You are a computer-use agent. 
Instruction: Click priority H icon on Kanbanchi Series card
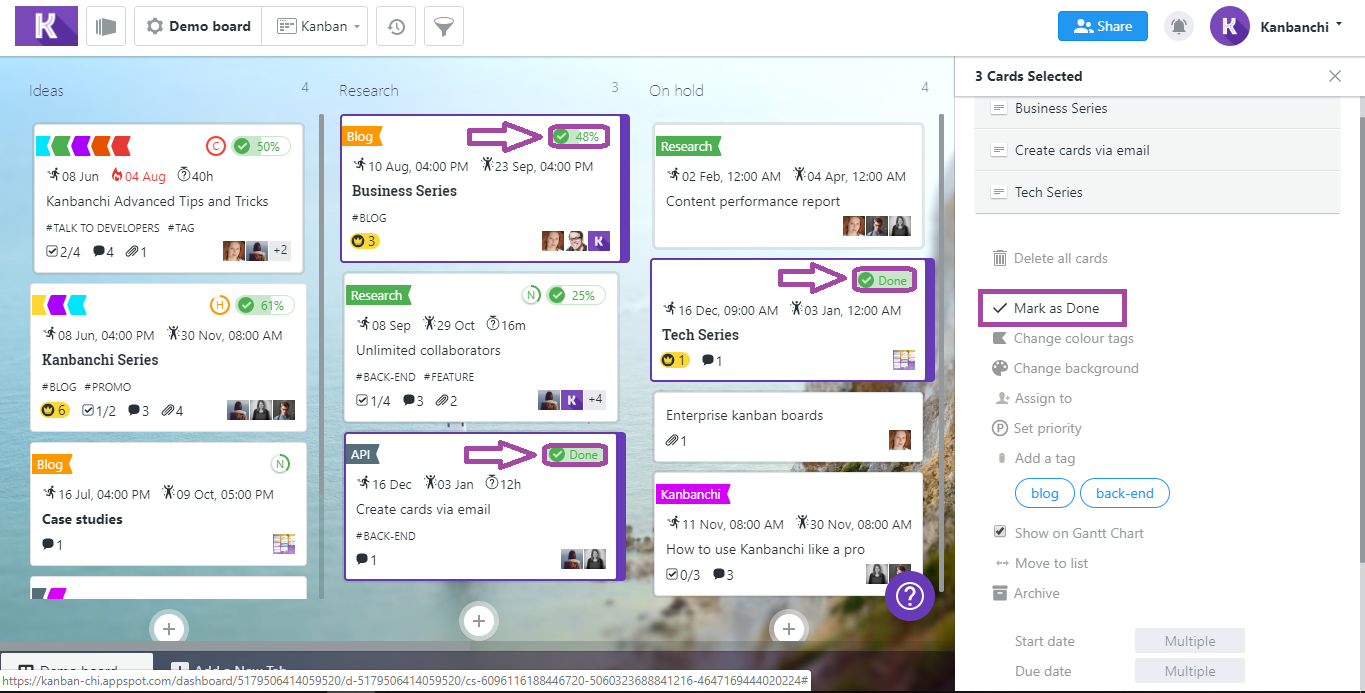point(219,305)
